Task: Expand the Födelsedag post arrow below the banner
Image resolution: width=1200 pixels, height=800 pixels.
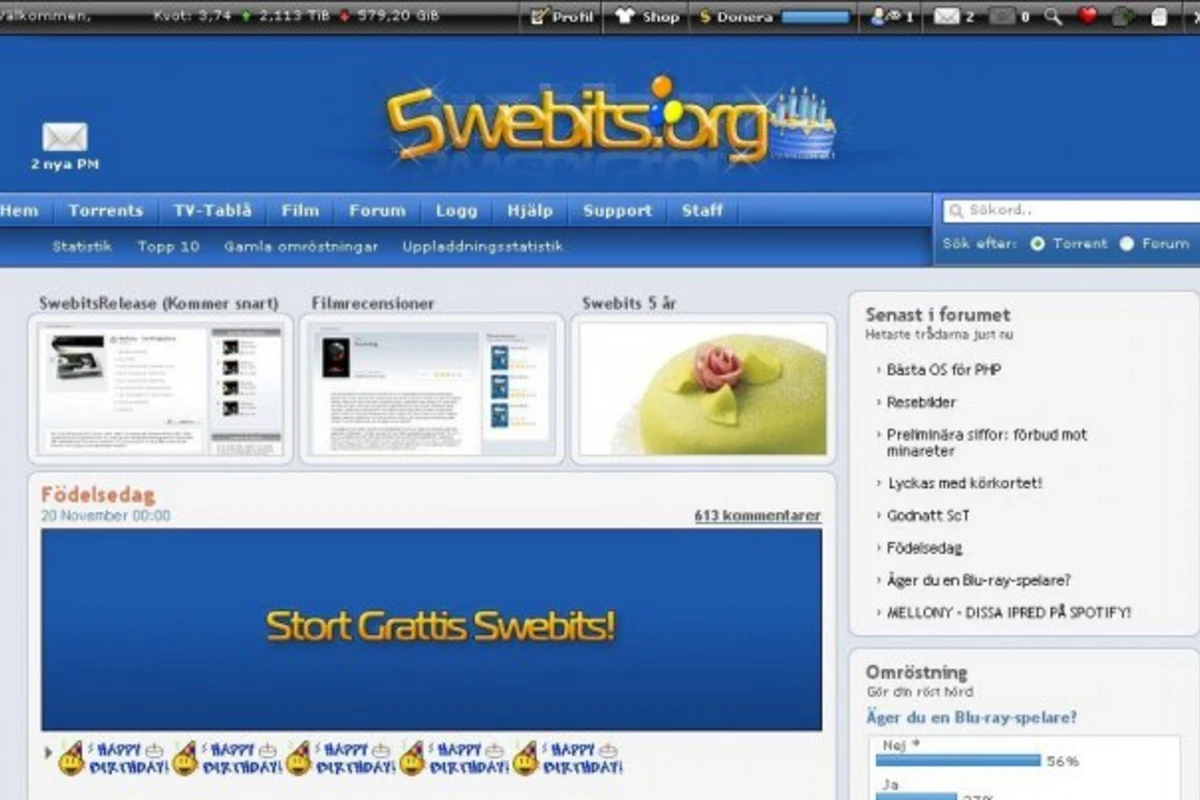Action: [x=48, y=752]
